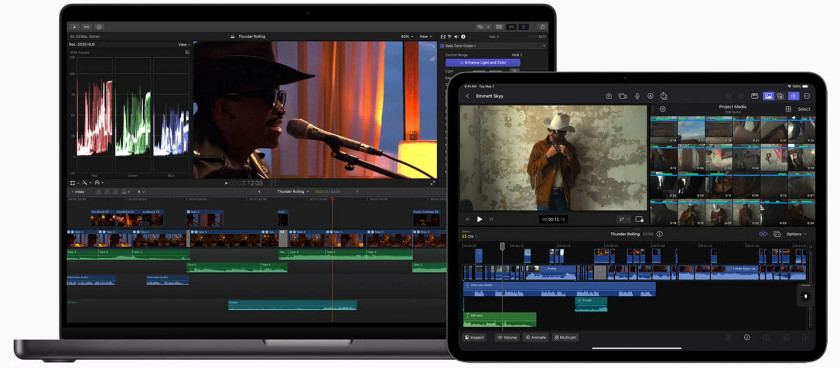Tap the circular speed icon in iPad bottom bar
Image resolution: width=840 pixels, height=368 pixels.
[747, 337]
